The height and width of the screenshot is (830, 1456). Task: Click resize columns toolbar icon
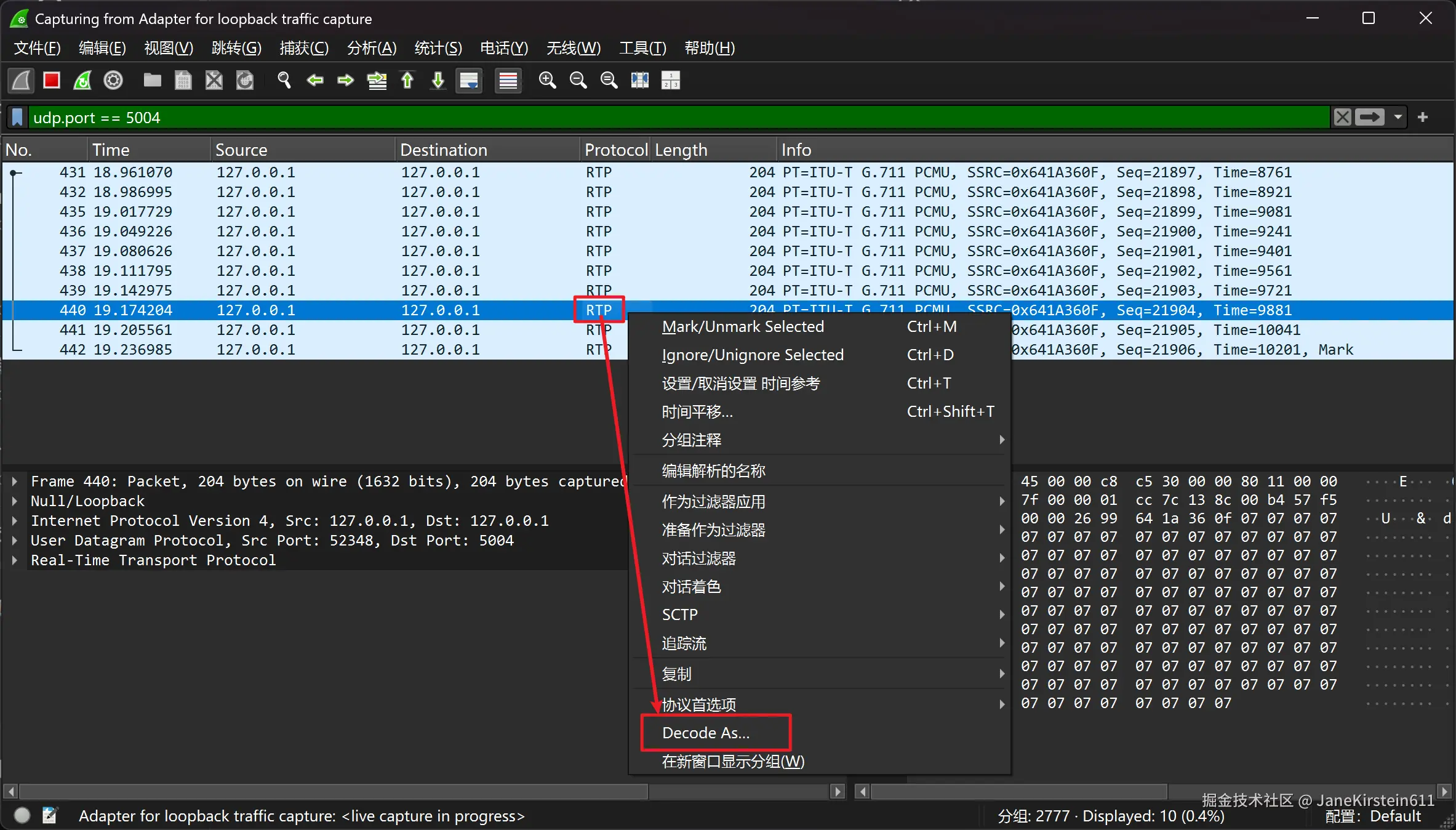tap(640, 80)
